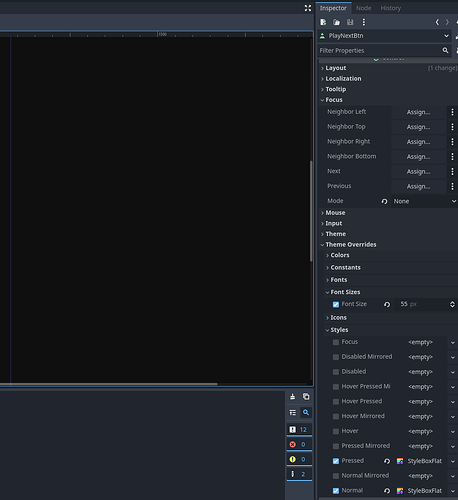Focus the Filter Properties search field

(x=379, y=50)
